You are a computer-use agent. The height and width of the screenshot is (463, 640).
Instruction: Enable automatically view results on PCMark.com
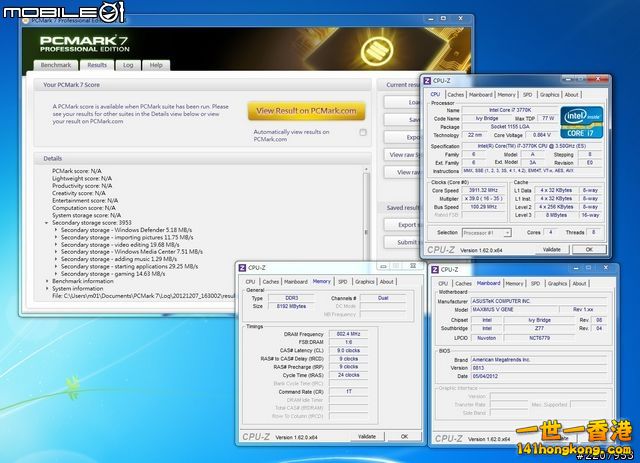[363, 132]
